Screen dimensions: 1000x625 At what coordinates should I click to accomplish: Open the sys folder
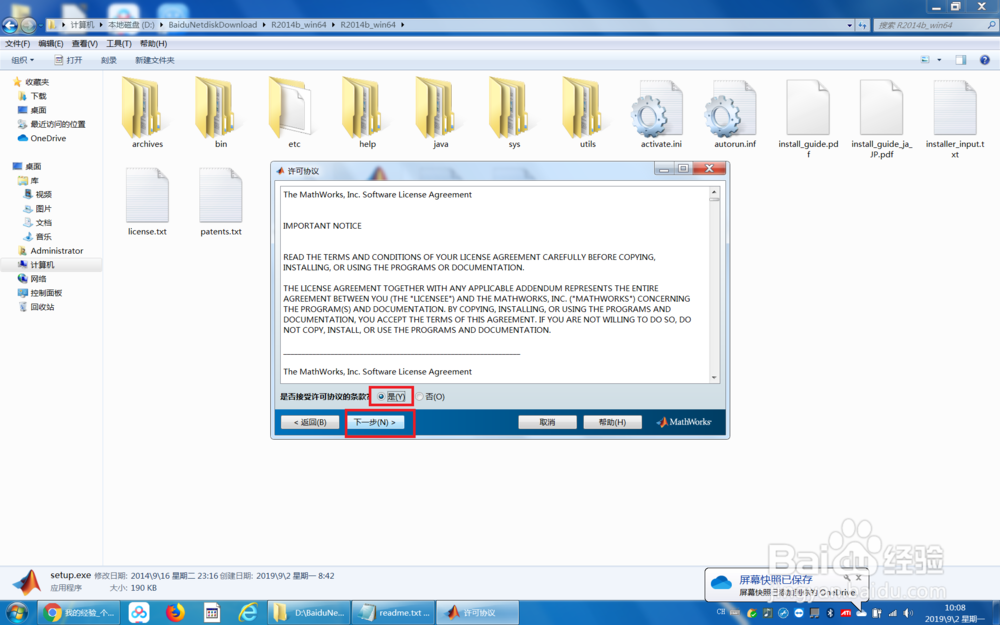pos(514,114)
